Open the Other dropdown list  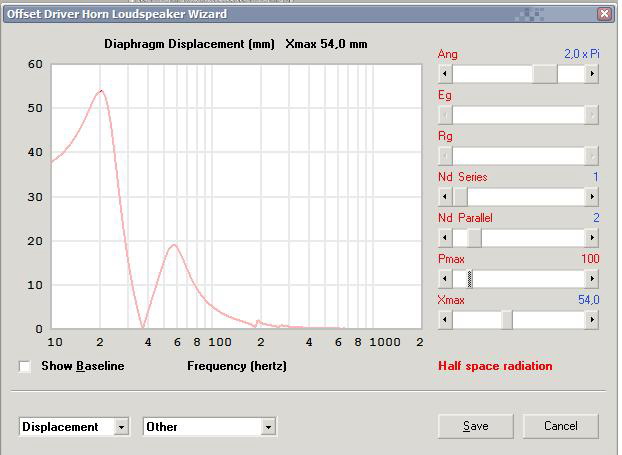pos(269,427)
